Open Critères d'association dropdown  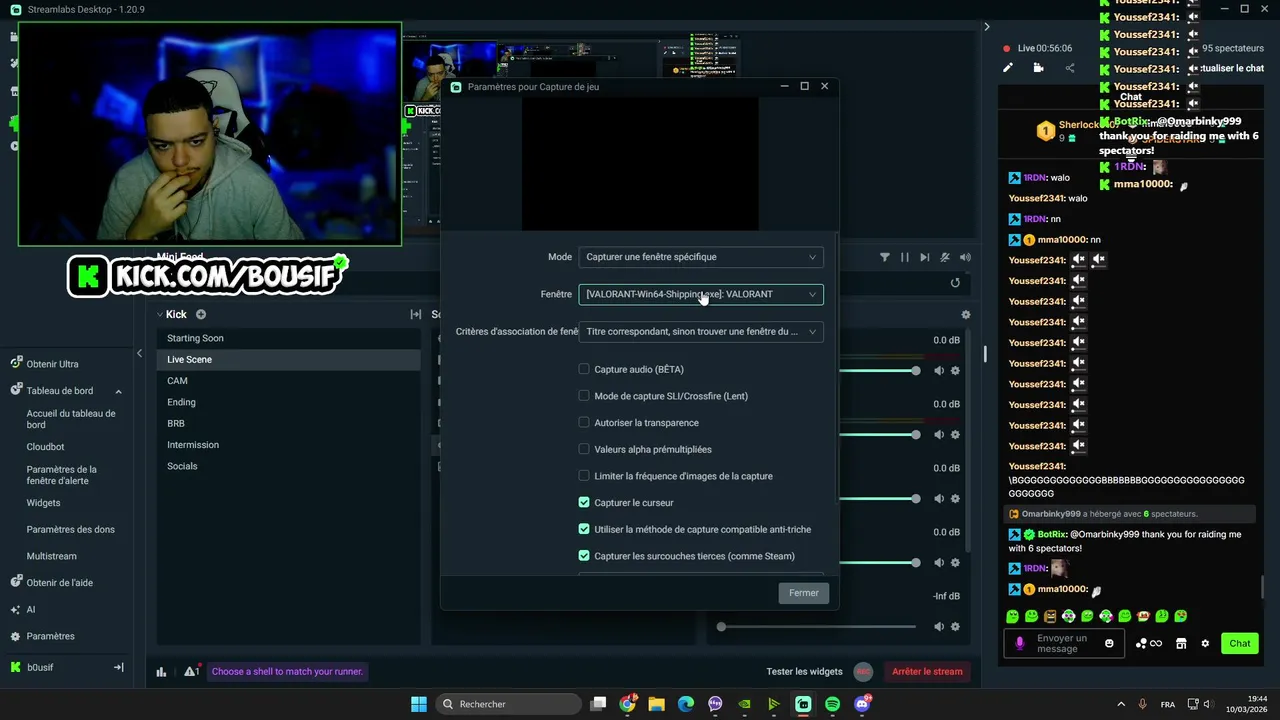pos(701,331)
